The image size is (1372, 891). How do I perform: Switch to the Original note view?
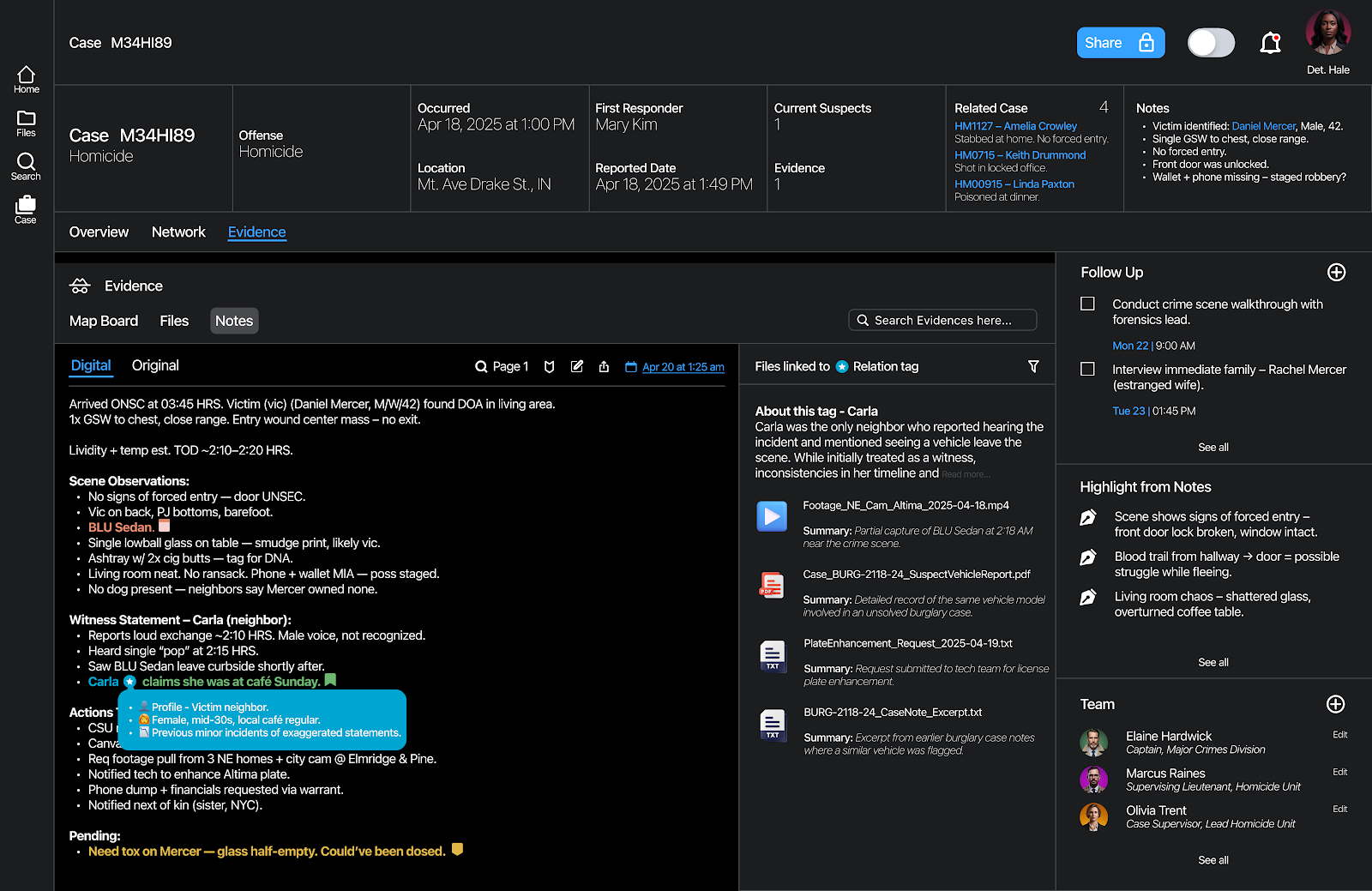[x=155, y=365]
